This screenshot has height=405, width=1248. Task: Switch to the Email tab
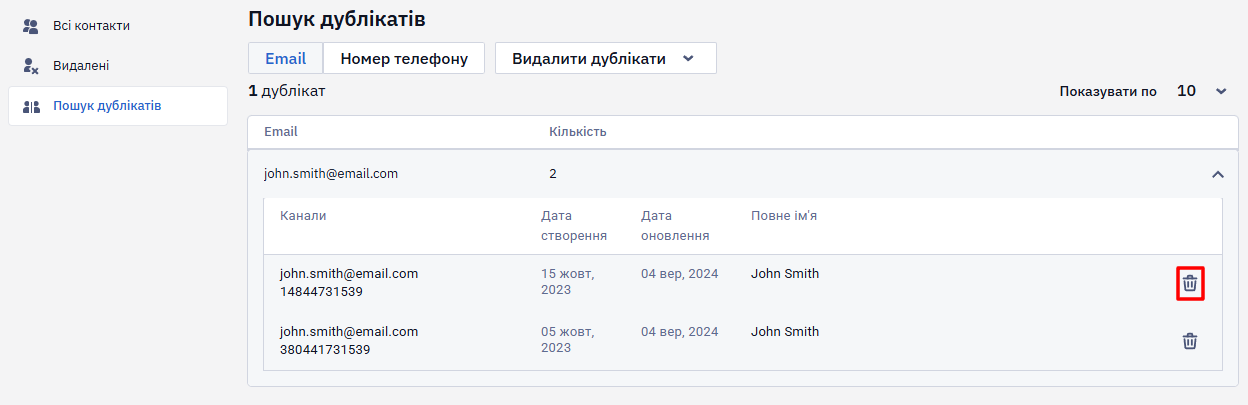click(285, 58)
